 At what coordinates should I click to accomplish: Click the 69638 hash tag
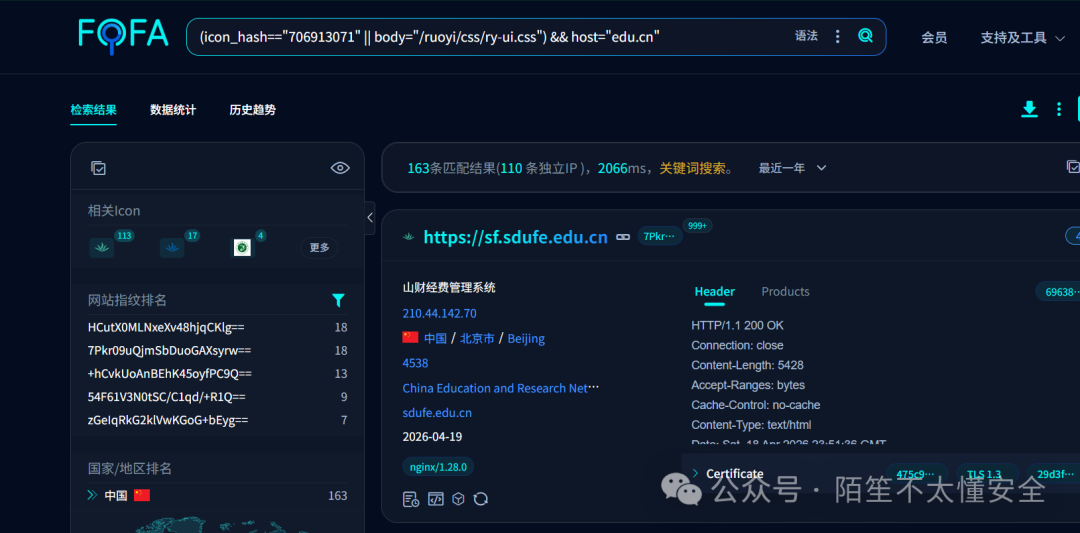click(x=1058, y=292)
